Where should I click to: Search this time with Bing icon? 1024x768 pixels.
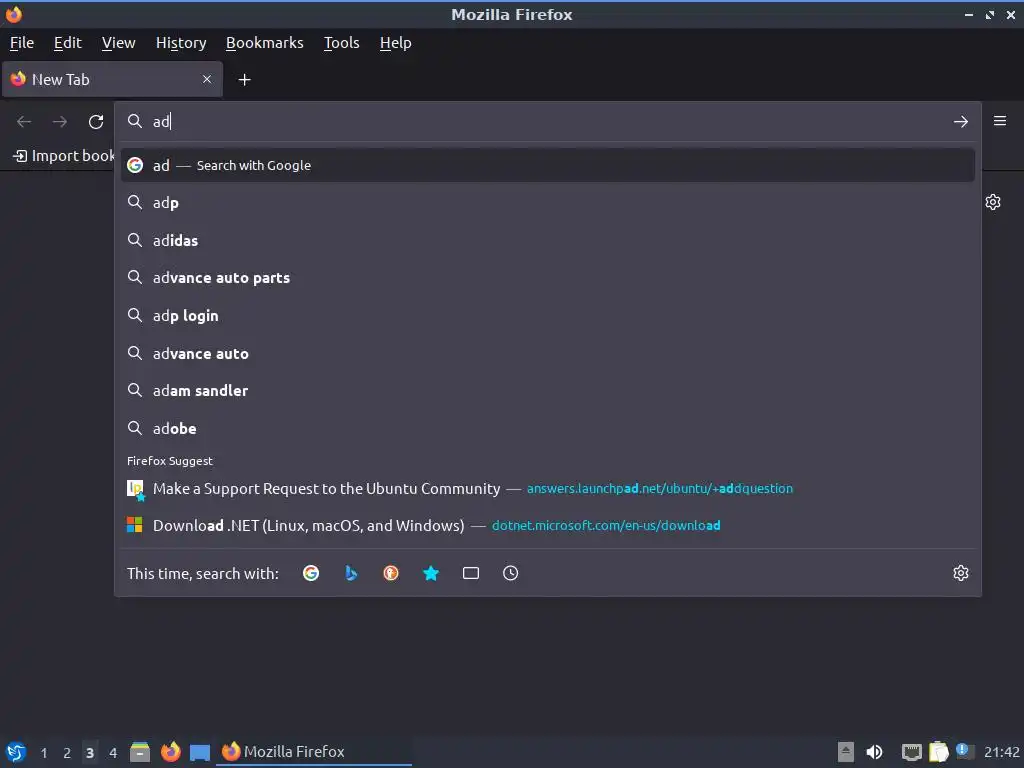[x=351, y=573]
